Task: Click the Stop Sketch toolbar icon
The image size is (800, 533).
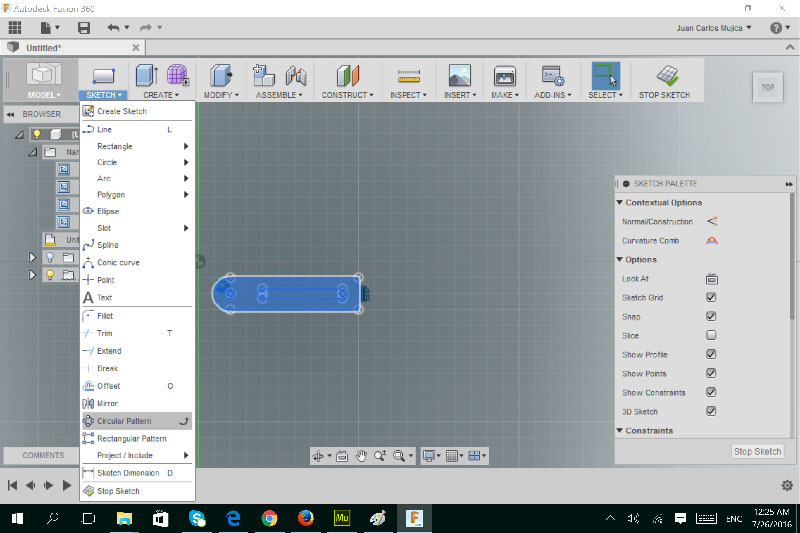Action: click(667, 75)
